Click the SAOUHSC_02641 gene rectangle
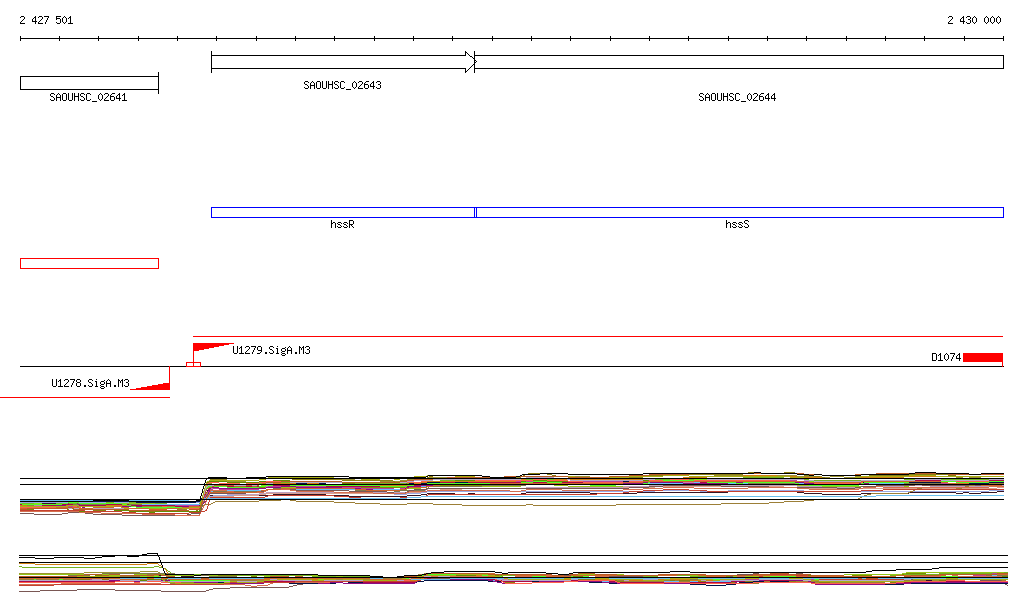This screenshot has height=611, width=1024. click(89, 82)
